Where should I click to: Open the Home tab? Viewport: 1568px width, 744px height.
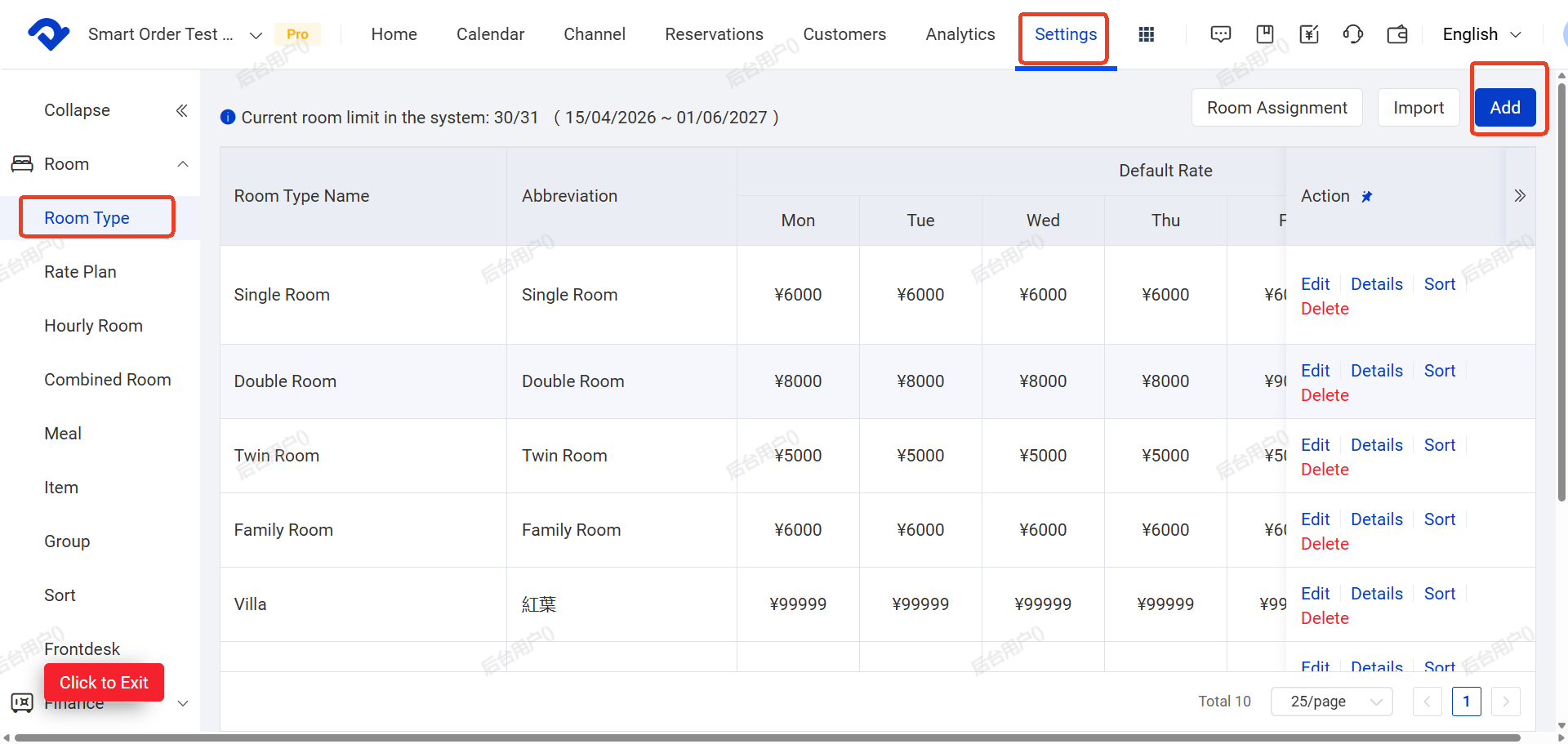[394, 34]
